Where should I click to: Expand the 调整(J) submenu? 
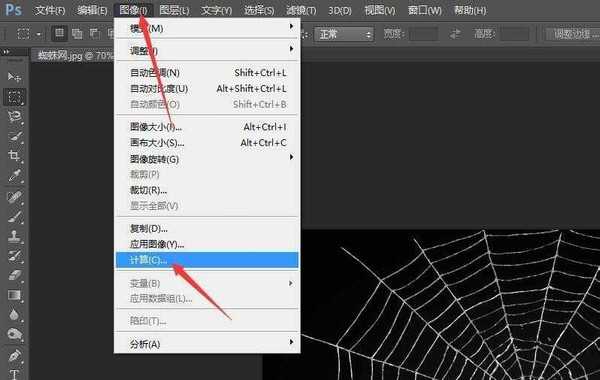point(207,50)
